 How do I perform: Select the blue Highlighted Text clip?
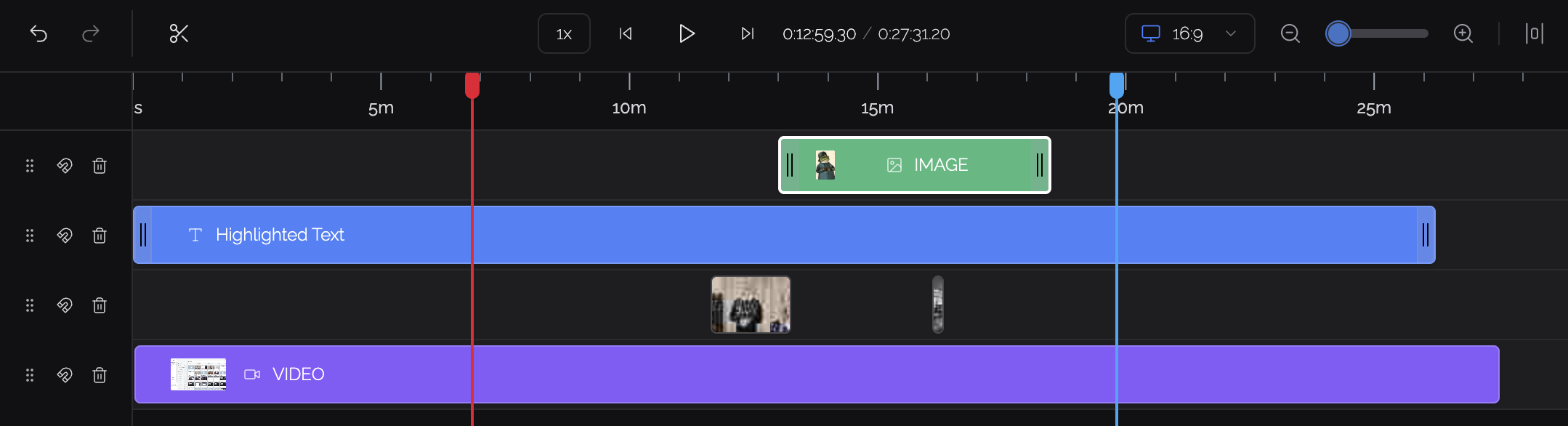(727, 235)
